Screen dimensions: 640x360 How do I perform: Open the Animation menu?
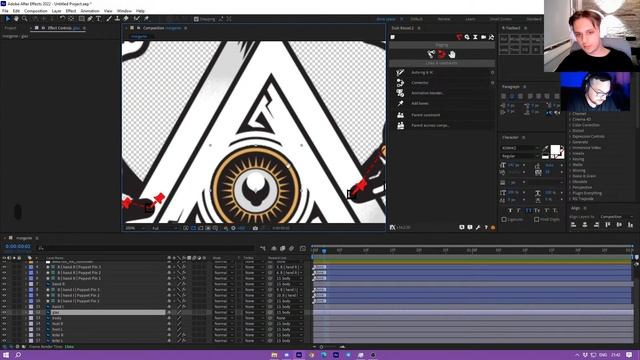[x=90, y=11]
